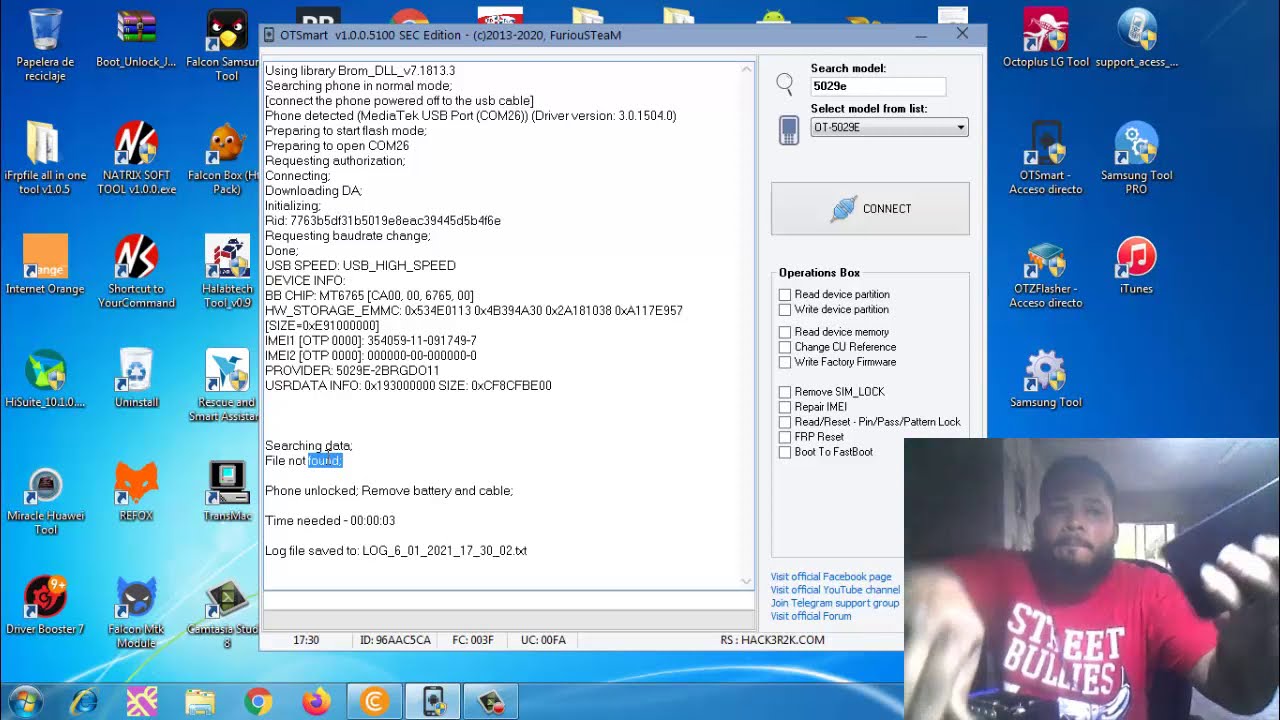Open OTSmart Acceso directo shortcut

point(1046,158)
